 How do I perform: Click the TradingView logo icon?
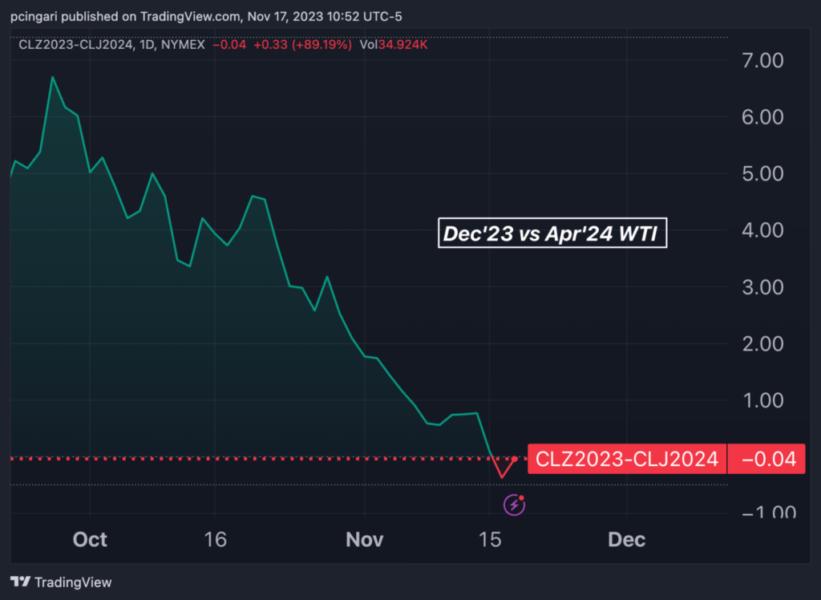[20, 581]
